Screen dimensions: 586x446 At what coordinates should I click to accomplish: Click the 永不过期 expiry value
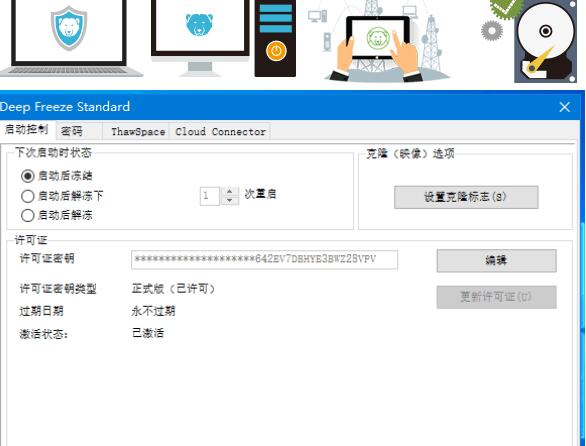point(153,311)
